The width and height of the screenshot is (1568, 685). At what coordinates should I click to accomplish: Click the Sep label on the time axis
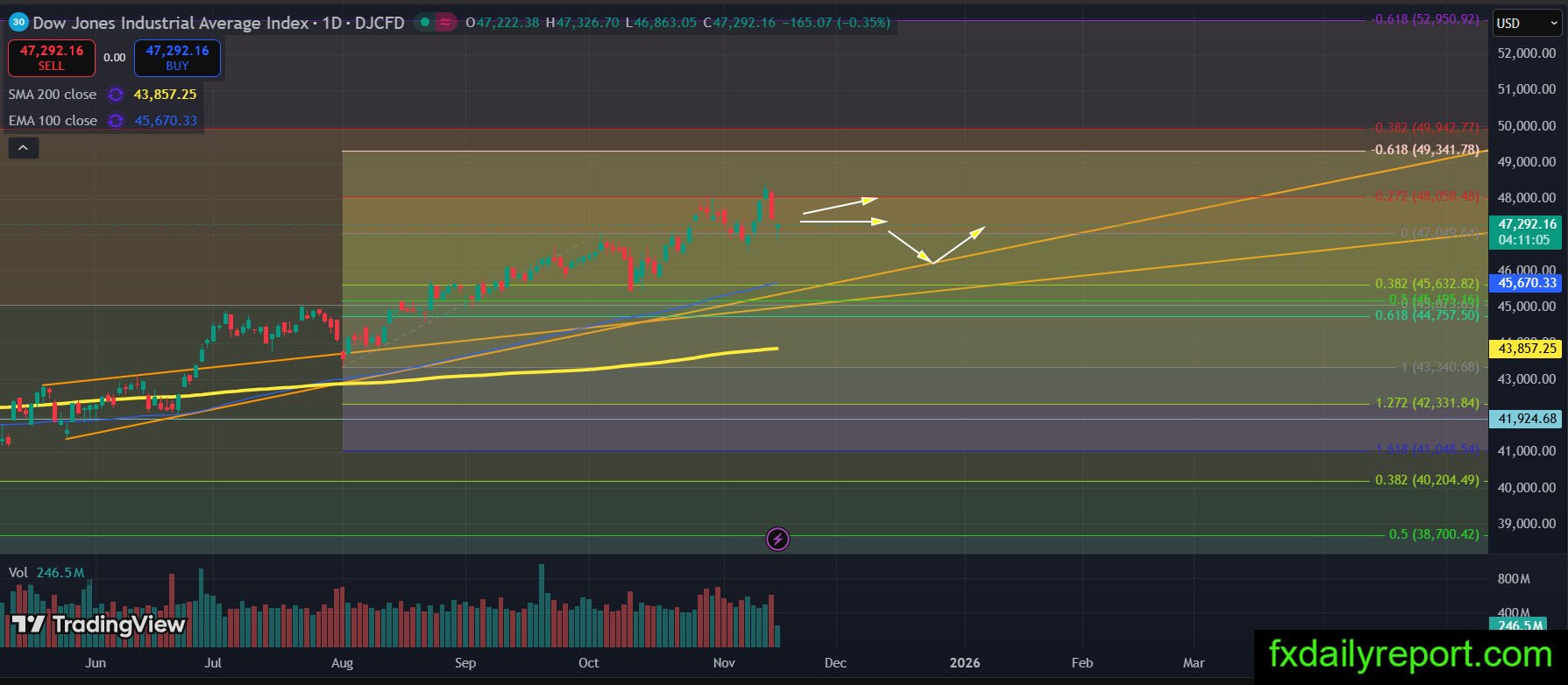click(x=465, y=663)
